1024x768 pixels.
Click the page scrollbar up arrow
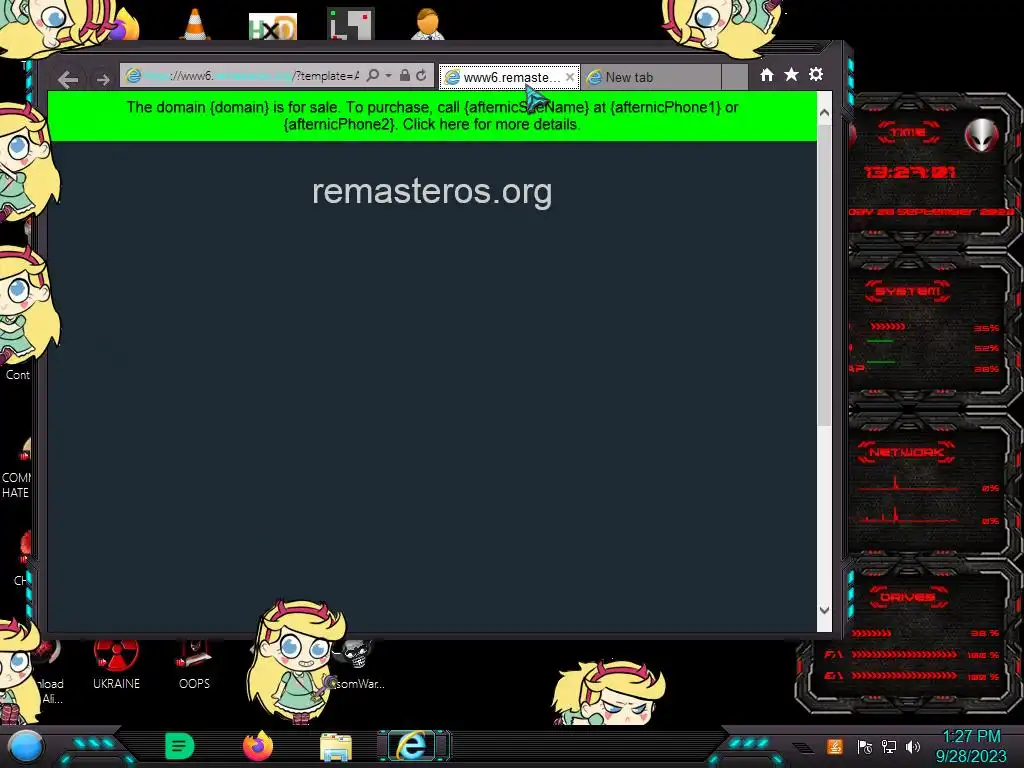824,112
